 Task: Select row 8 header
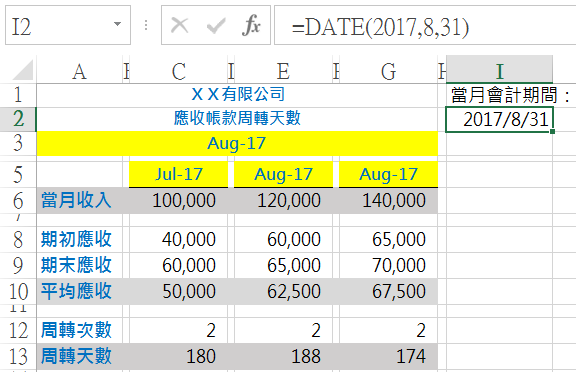tap(18, 239)
